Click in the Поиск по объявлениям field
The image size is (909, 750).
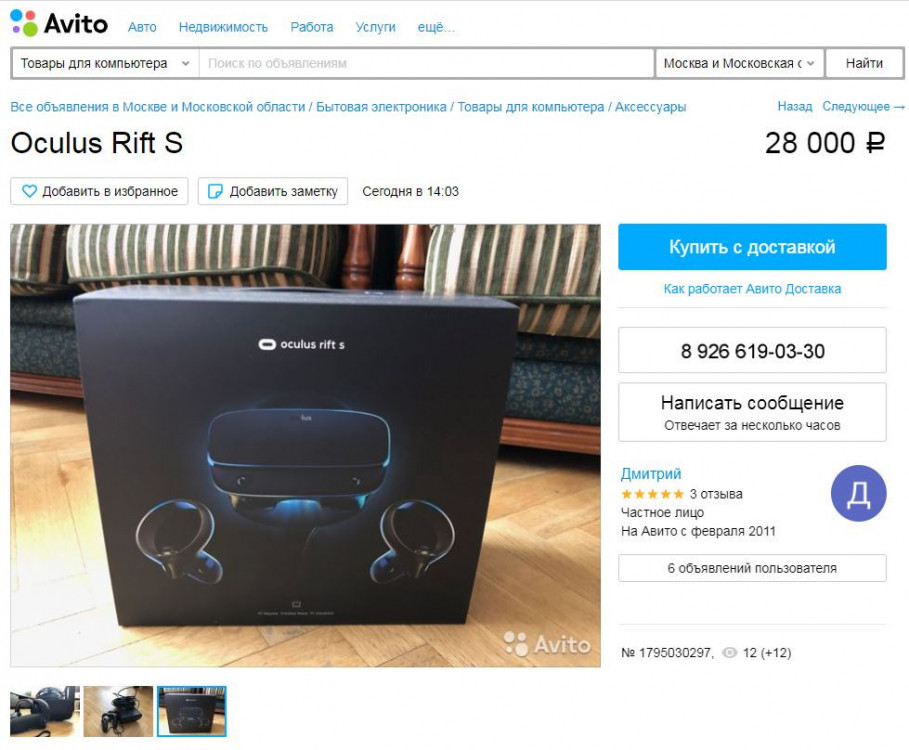427,63
